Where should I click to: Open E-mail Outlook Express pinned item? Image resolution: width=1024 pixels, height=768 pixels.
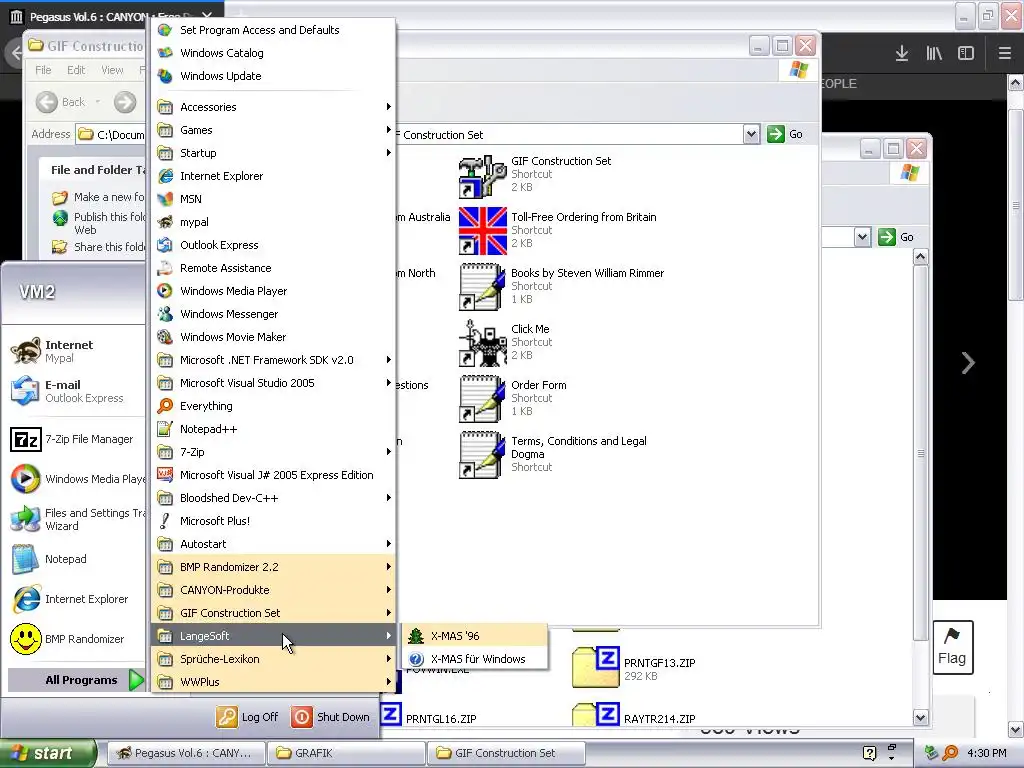click(x=73, y=391)
